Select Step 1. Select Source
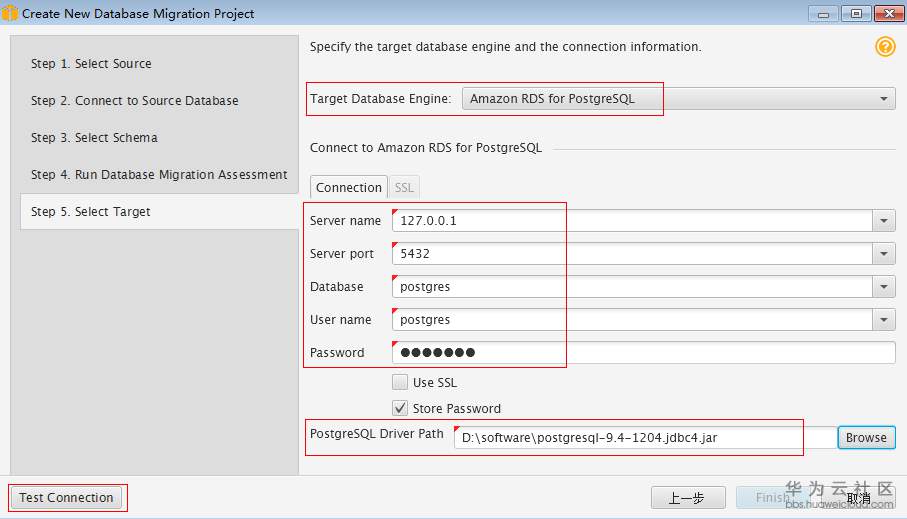 pos(91,64)
